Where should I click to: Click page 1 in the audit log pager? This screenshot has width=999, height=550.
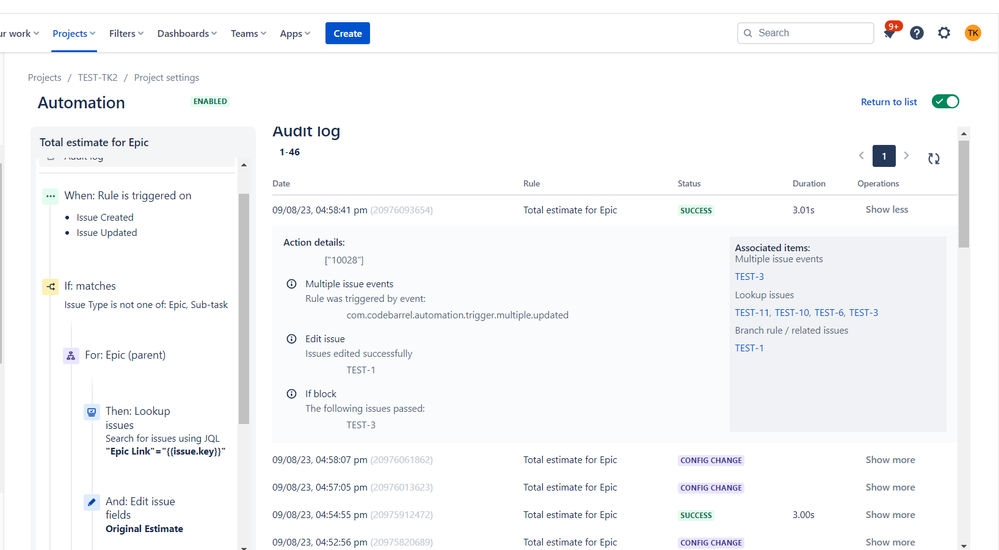[884, 156]
